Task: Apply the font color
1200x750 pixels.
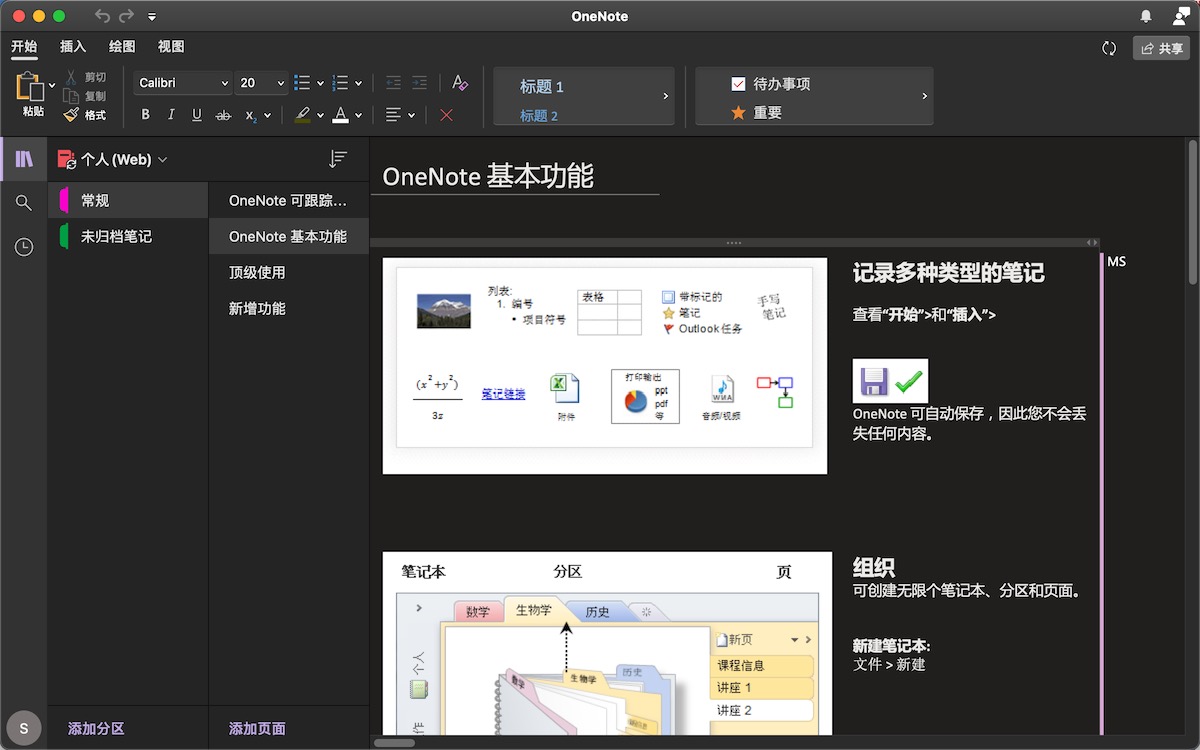Action: [341, 115]
